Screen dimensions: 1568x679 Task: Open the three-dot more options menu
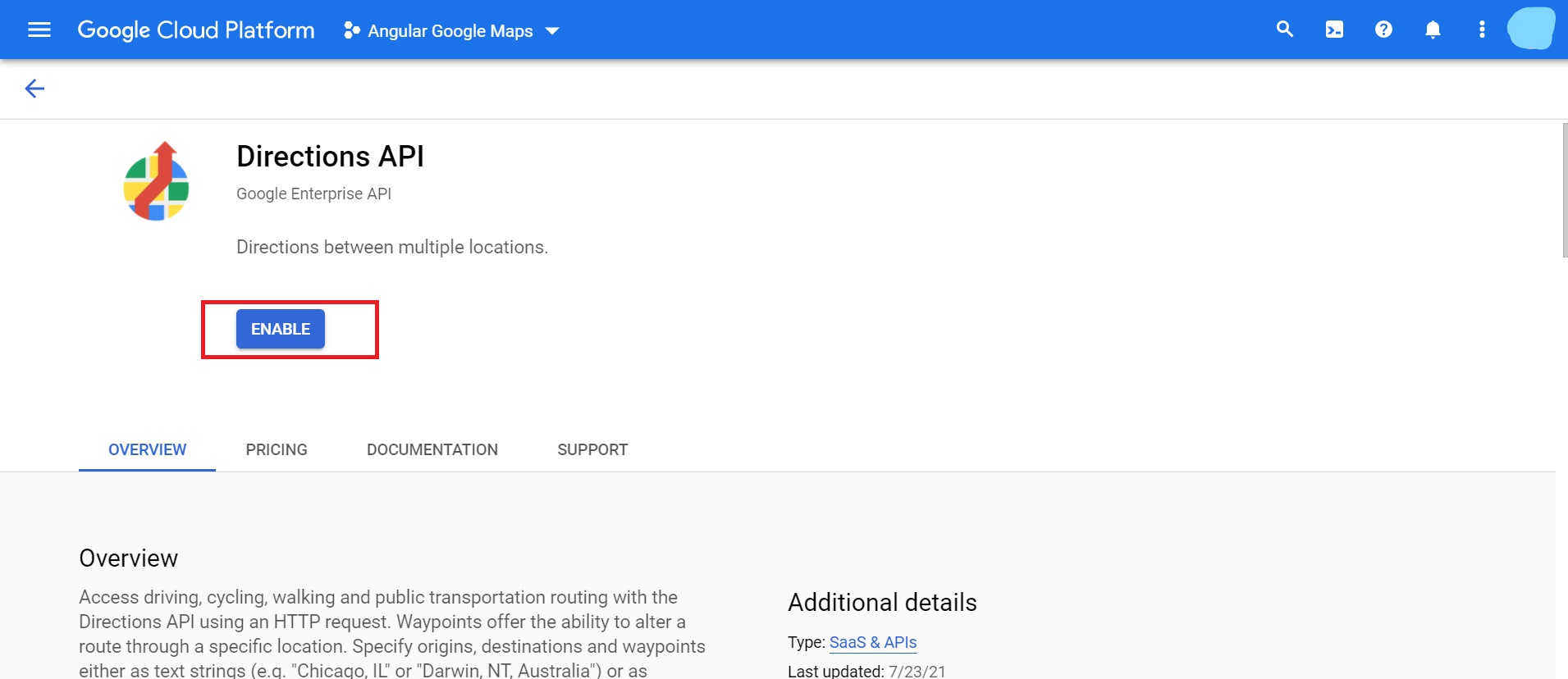coord(1482,30)
